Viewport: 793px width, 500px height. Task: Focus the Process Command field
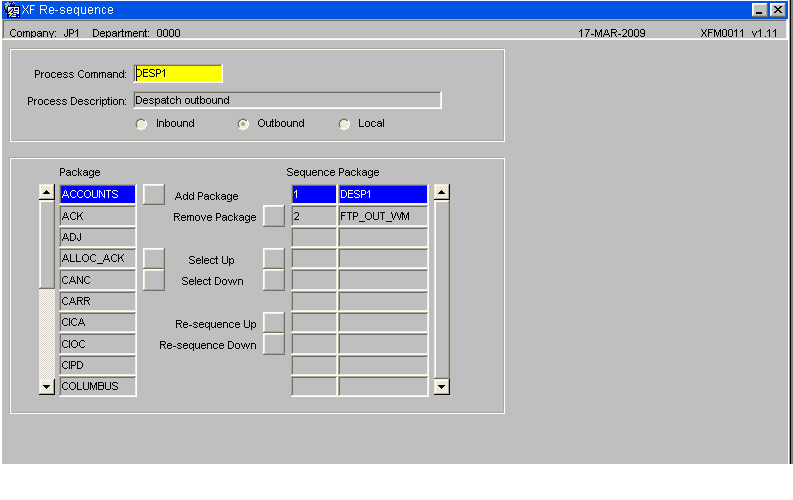(178, 73)
